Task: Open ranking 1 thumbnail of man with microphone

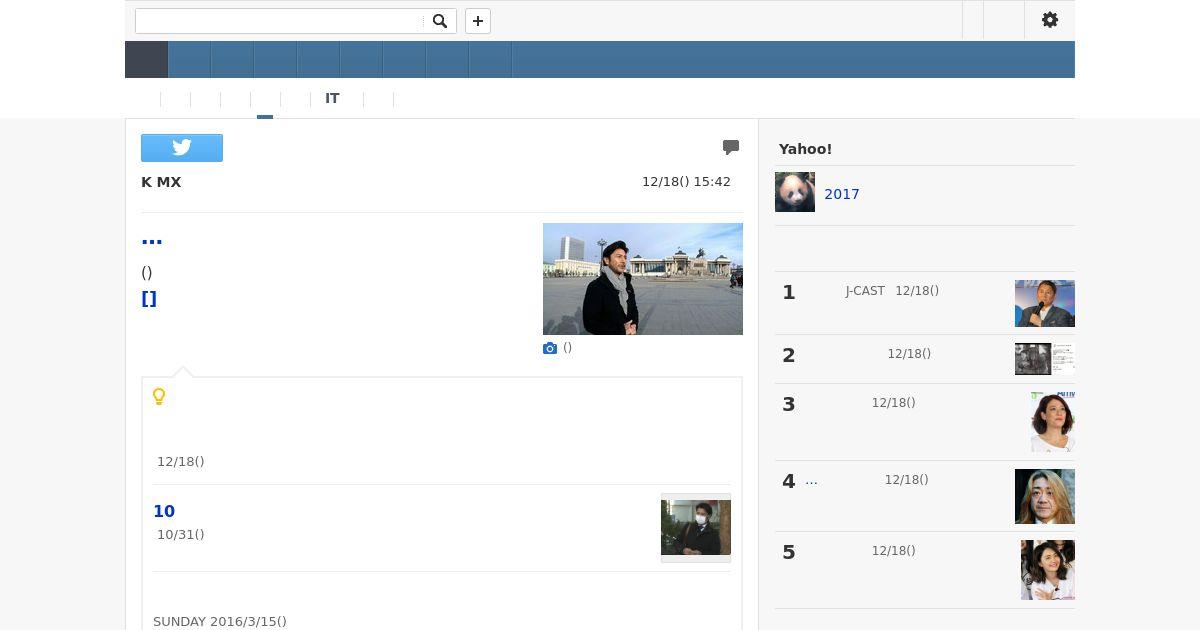Action: click(x=1045, y=303)
